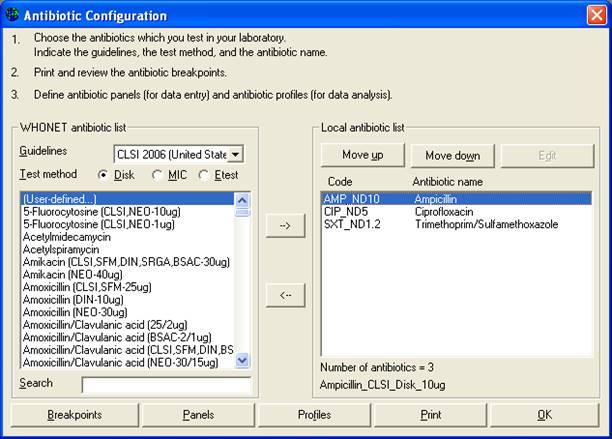Open the Guidelines dropdown
612x439 pixels.
pos(235,155)
